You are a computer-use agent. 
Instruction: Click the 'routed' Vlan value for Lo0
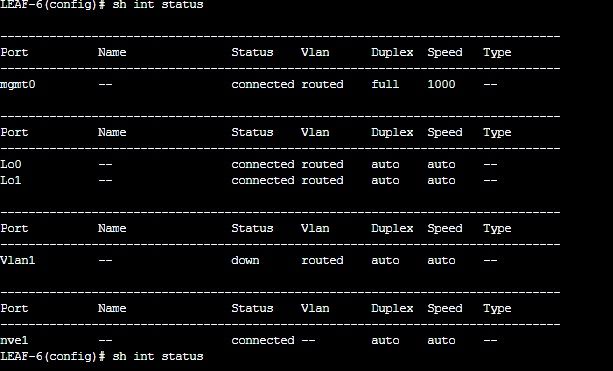click(x=322, y=164)
